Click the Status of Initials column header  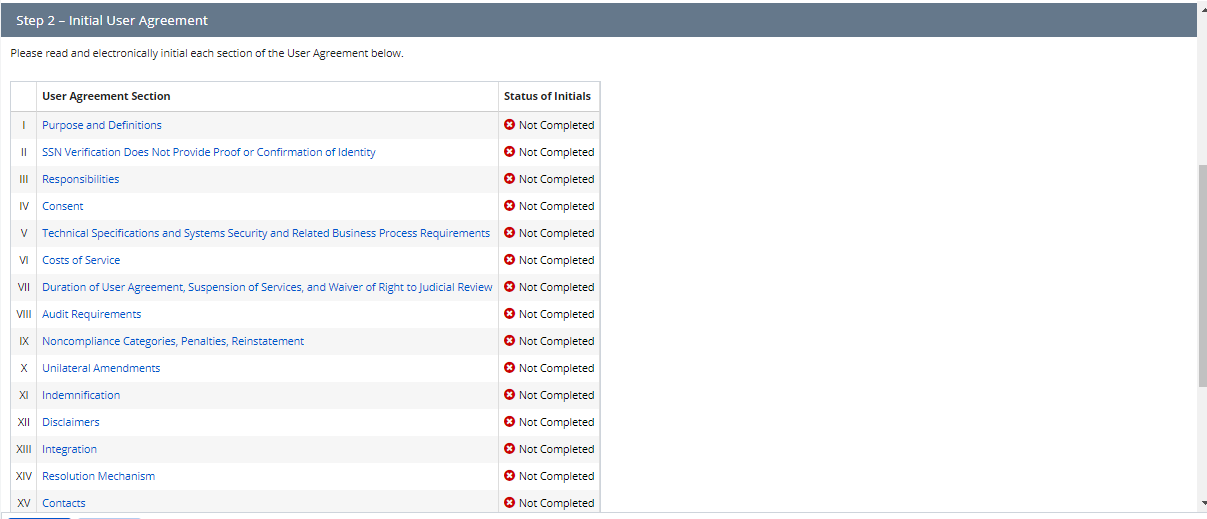547,96
